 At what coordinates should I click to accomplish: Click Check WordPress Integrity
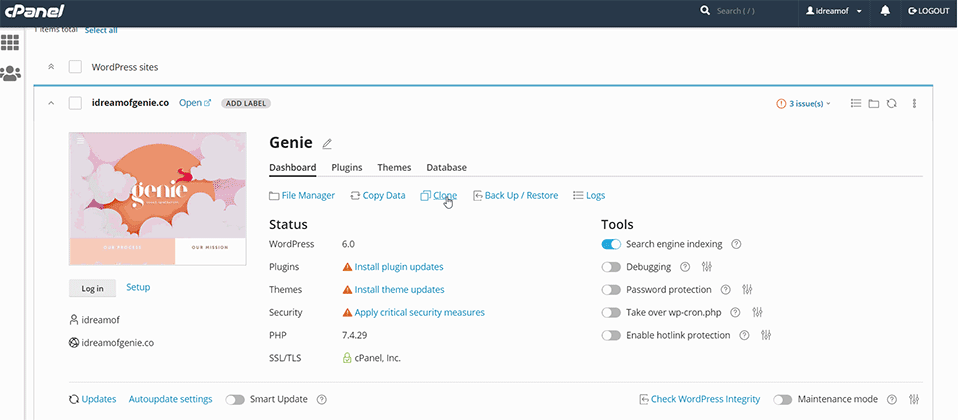pyautogui.click(x=700, y=399)
